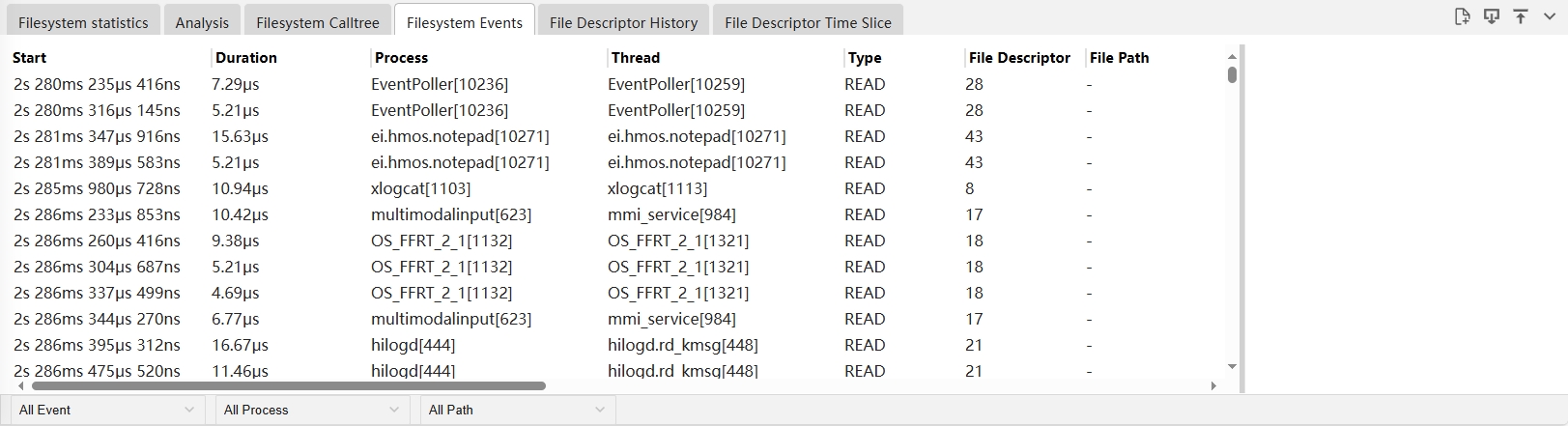This screenshot has height=426, width=1568.
Task: Select the Filesystem Events tab
Action: pyautogui.click(x=465, y=22)
